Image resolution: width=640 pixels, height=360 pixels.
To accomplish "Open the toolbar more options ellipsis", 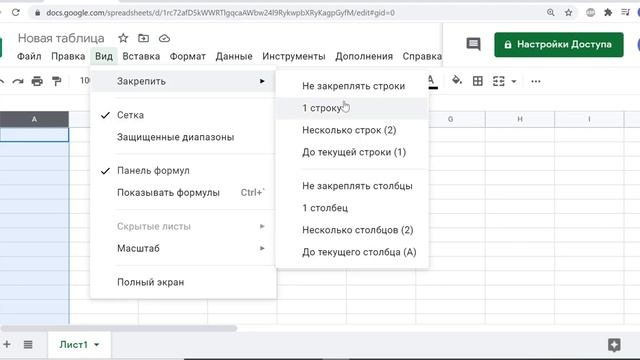I will point(536,82).
